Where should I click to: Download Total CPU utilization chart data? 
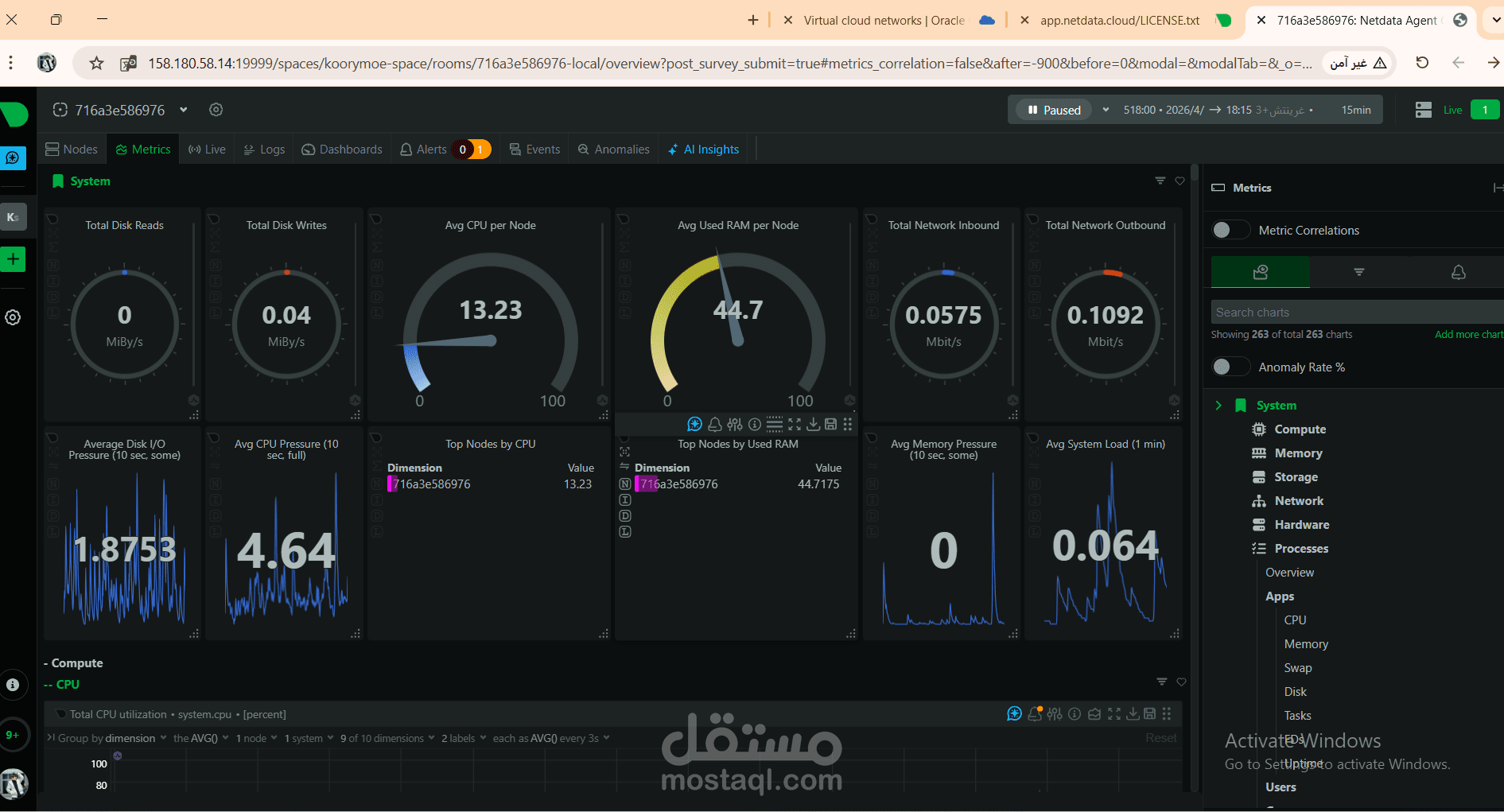(x=1133, y=714)
